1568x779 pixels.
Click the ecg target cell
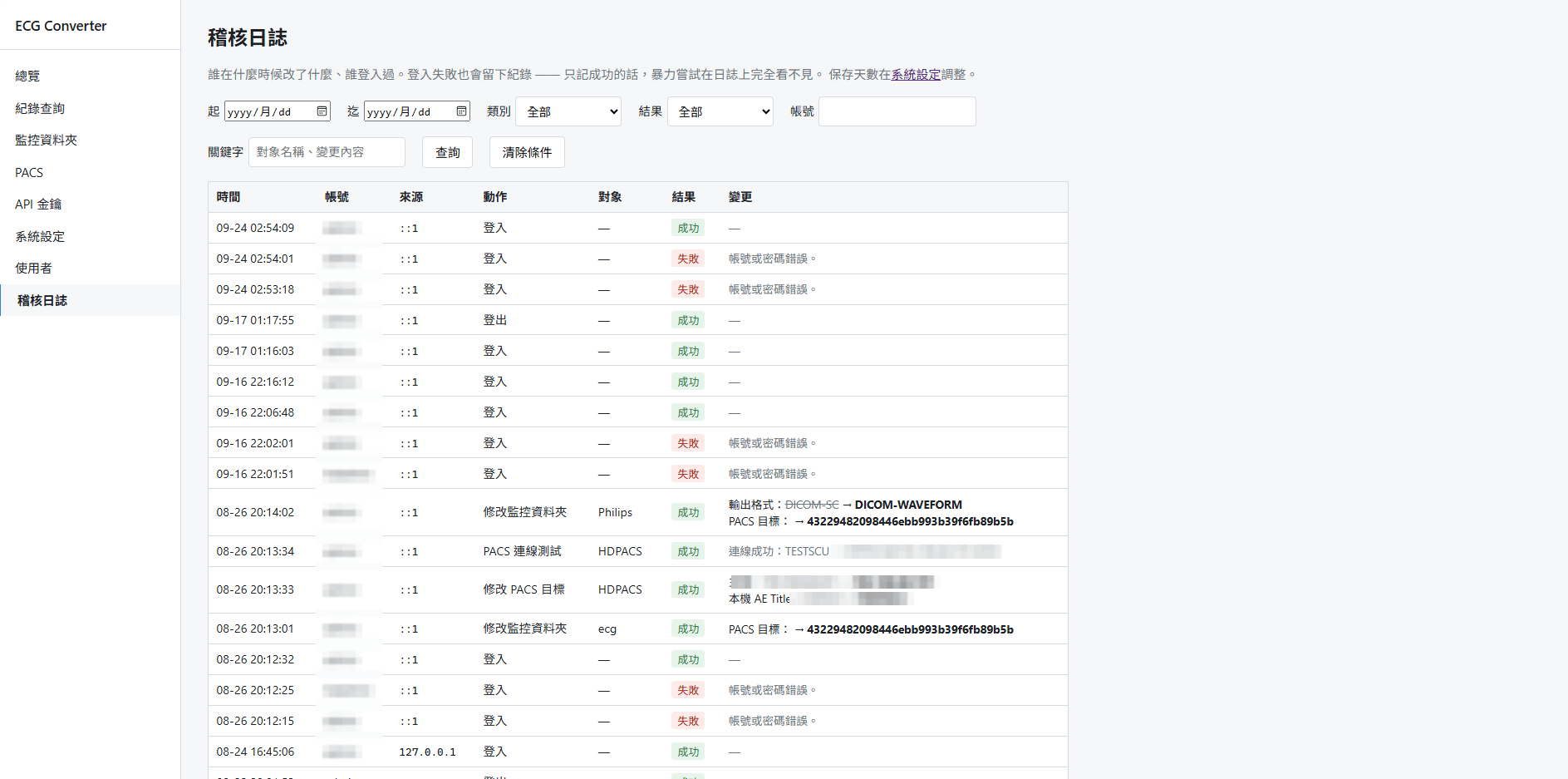607,629
